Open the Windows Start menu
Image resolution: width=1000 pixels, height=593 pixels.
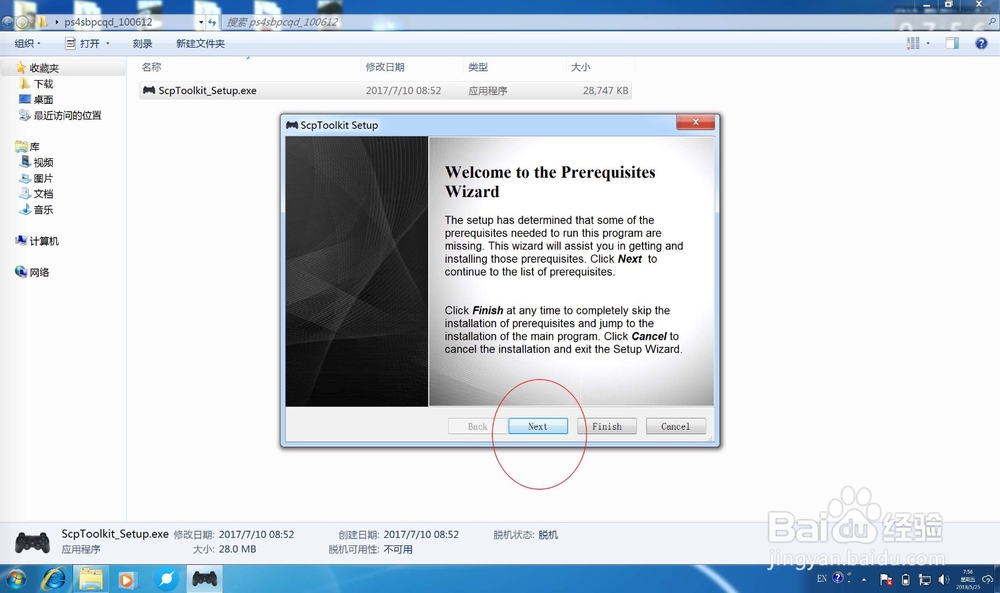pos(14,579)
